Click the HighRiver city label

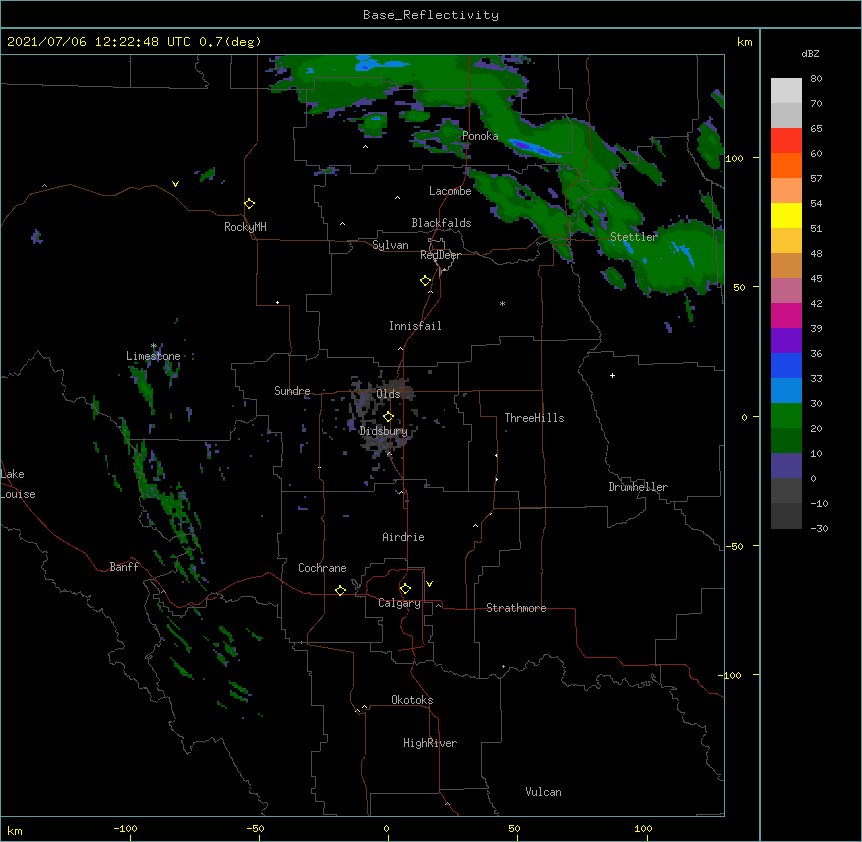[x=430, y=743]
